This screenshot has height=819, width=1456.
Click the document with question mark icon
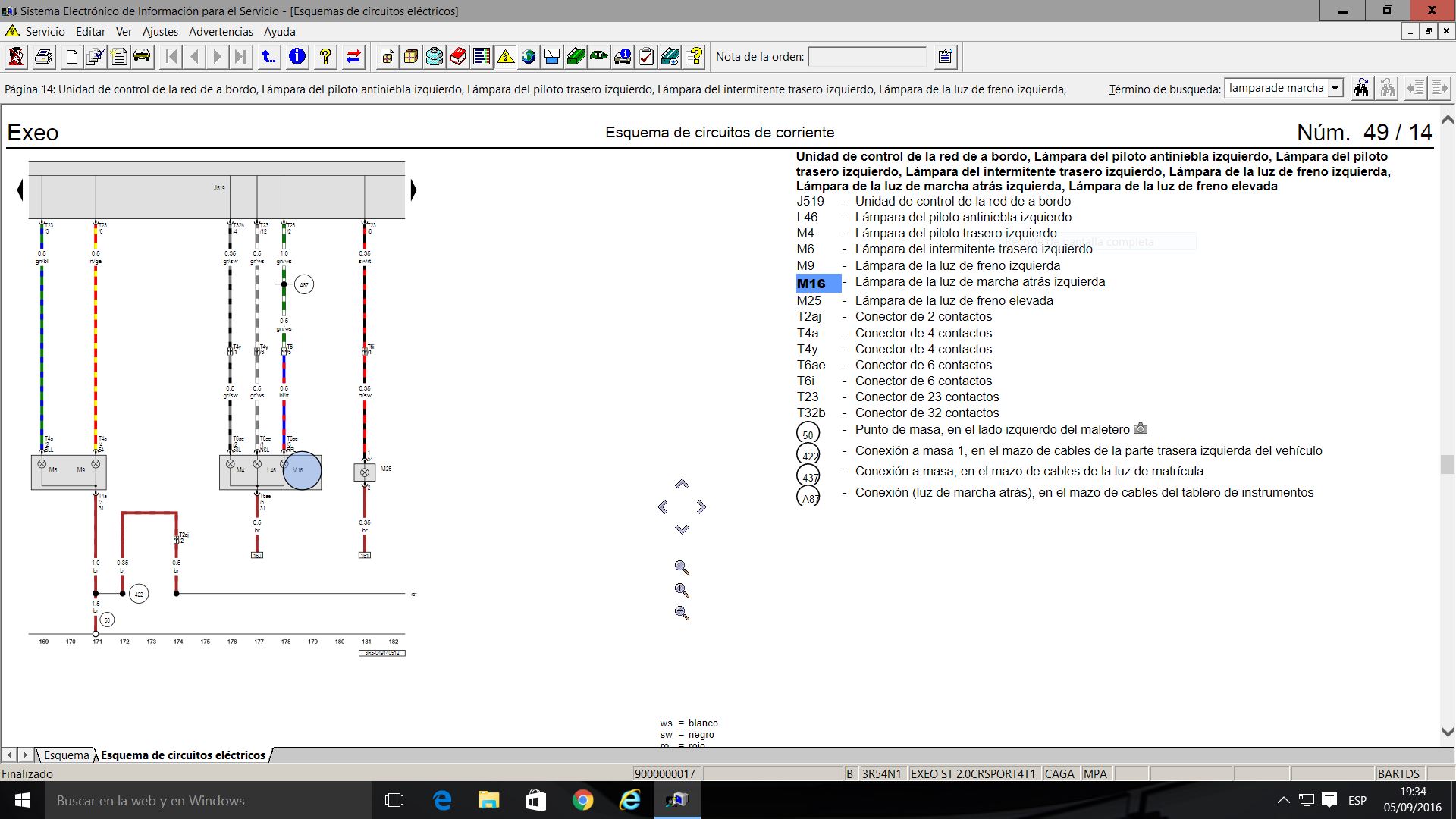[x=693, y=56]
